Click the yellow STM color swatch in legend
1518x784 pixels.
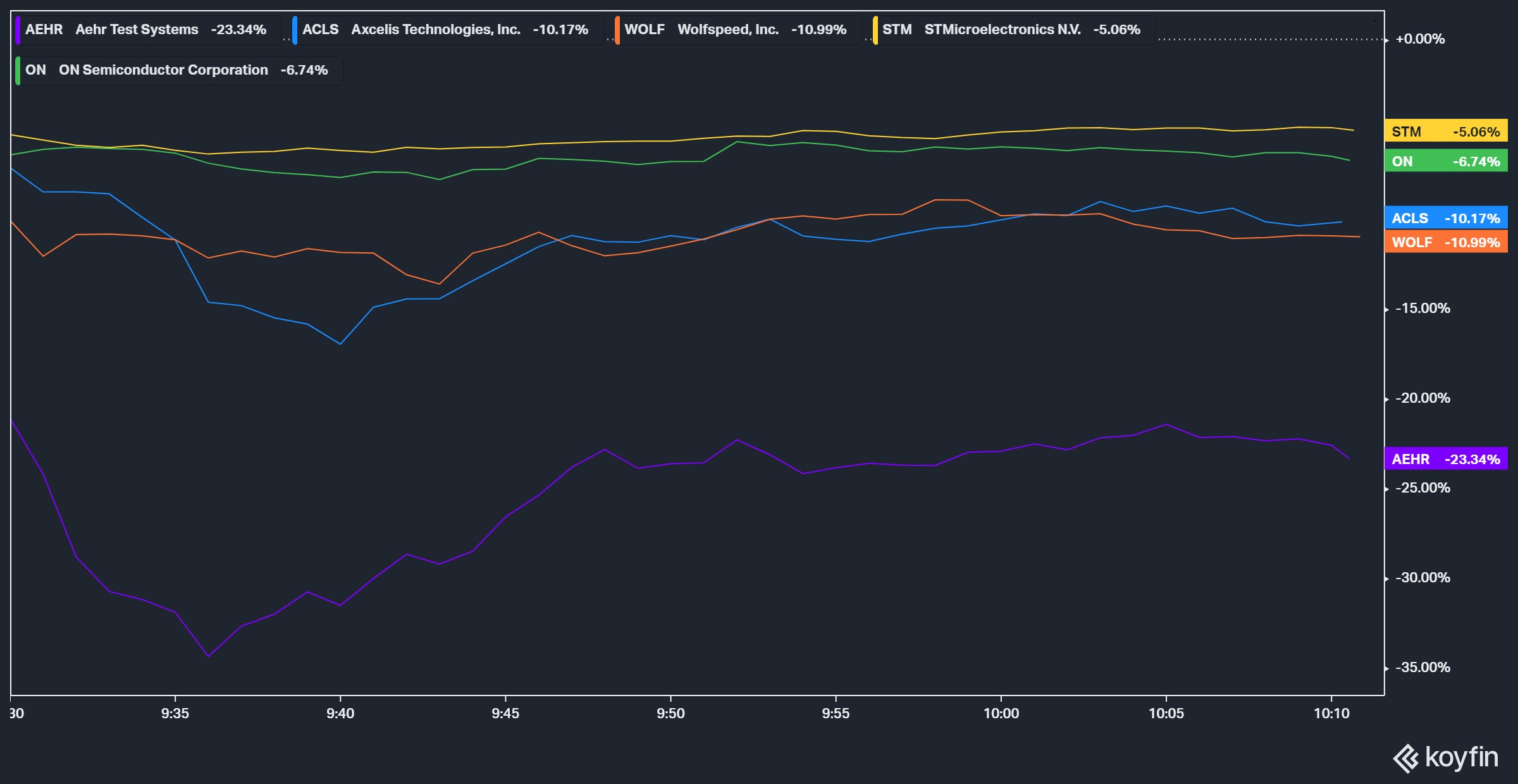875,30
